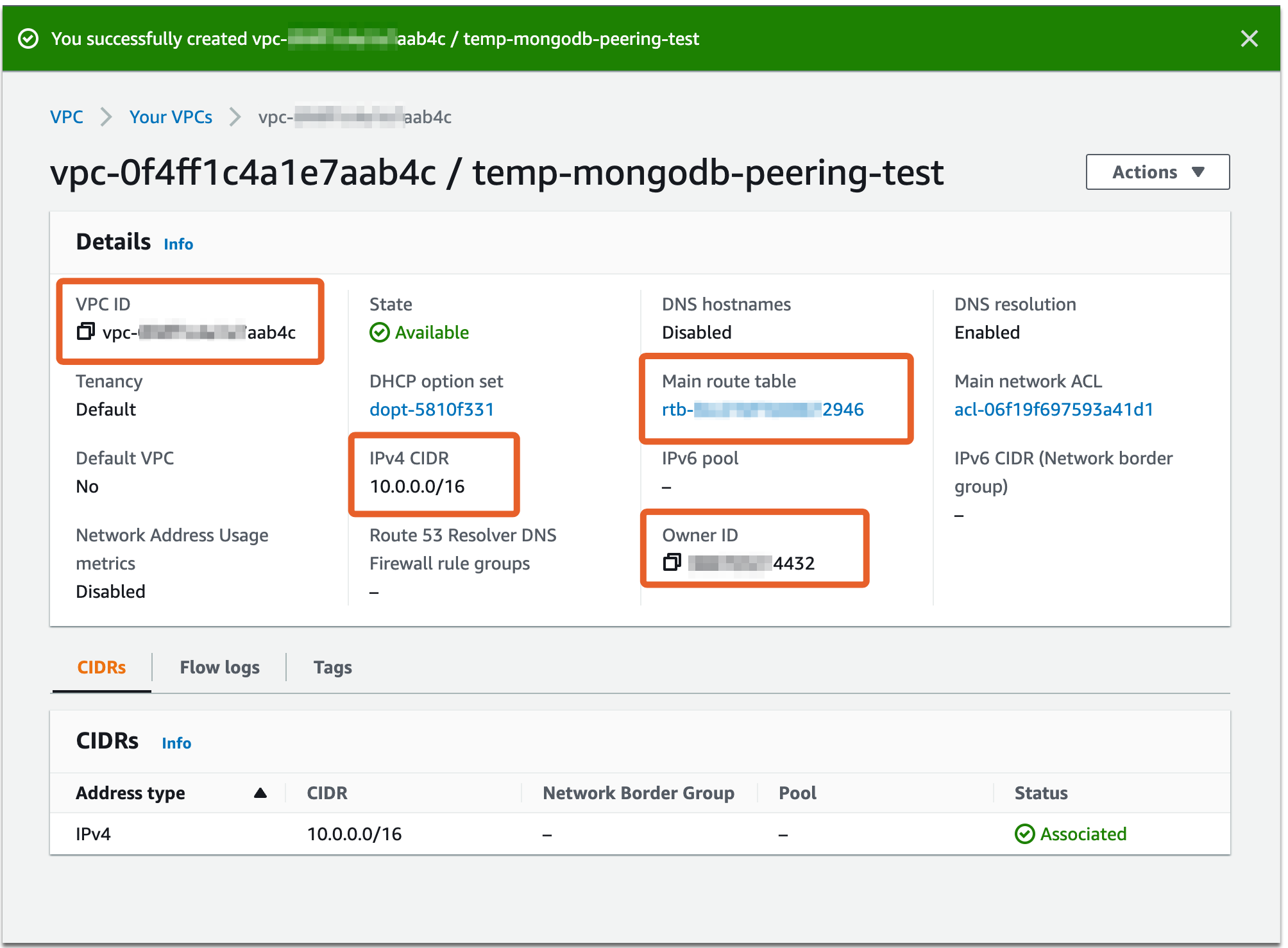Click the Info icon next to Details
Viewport: 1288px width, 948px height.
coord(178,244)
